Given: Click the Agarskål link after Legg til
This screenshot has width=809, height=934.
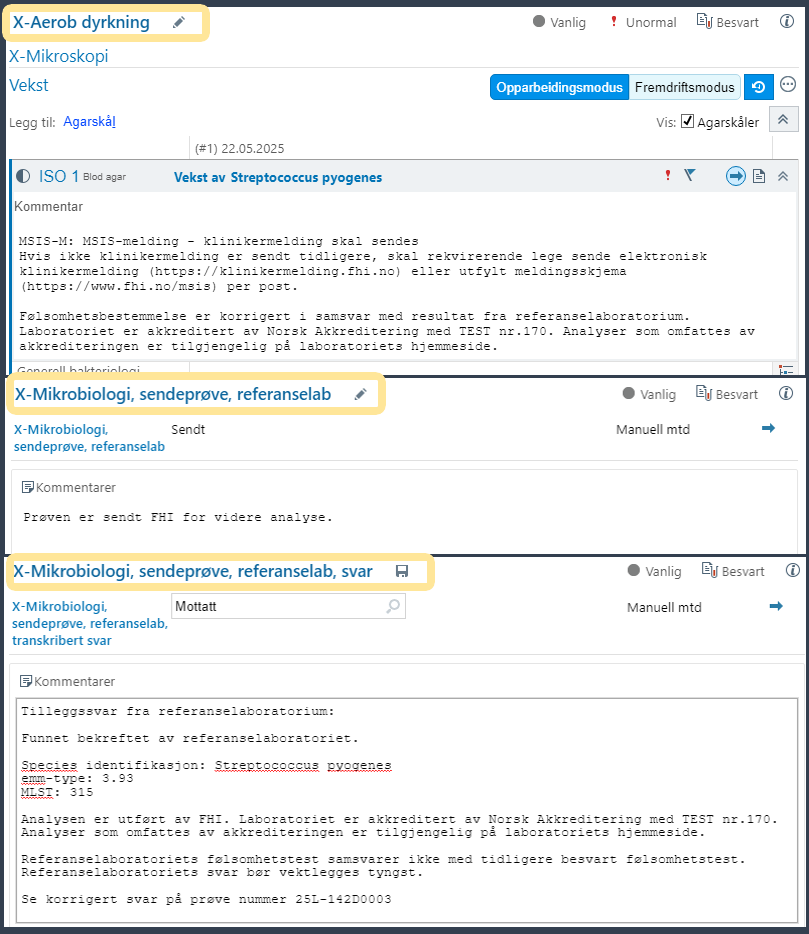Looking at the screenshot, I should [90, 122].
